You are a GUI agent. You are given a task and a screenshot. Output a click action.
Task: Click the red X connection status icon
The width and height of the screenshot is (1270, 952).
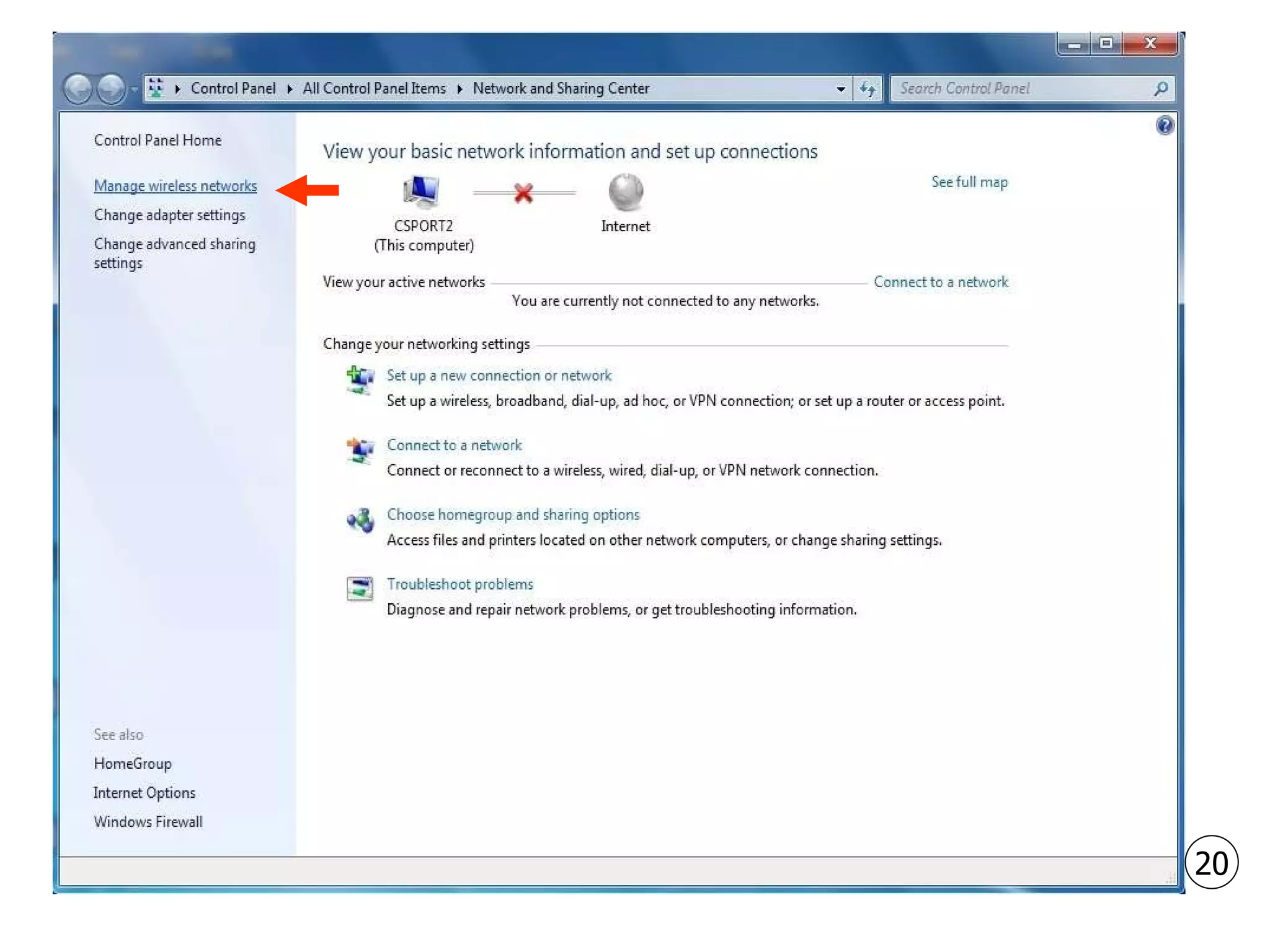[x=523, y=193]
